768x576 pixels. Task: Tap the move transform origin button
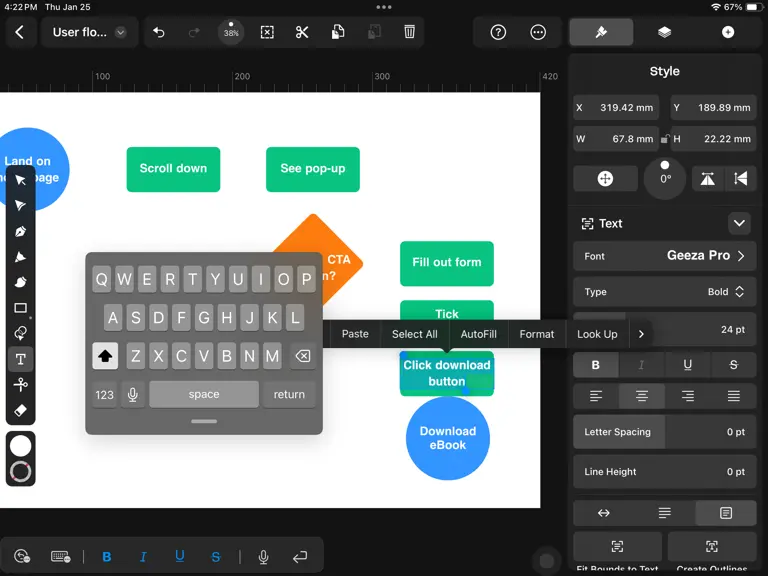[605, 178]
